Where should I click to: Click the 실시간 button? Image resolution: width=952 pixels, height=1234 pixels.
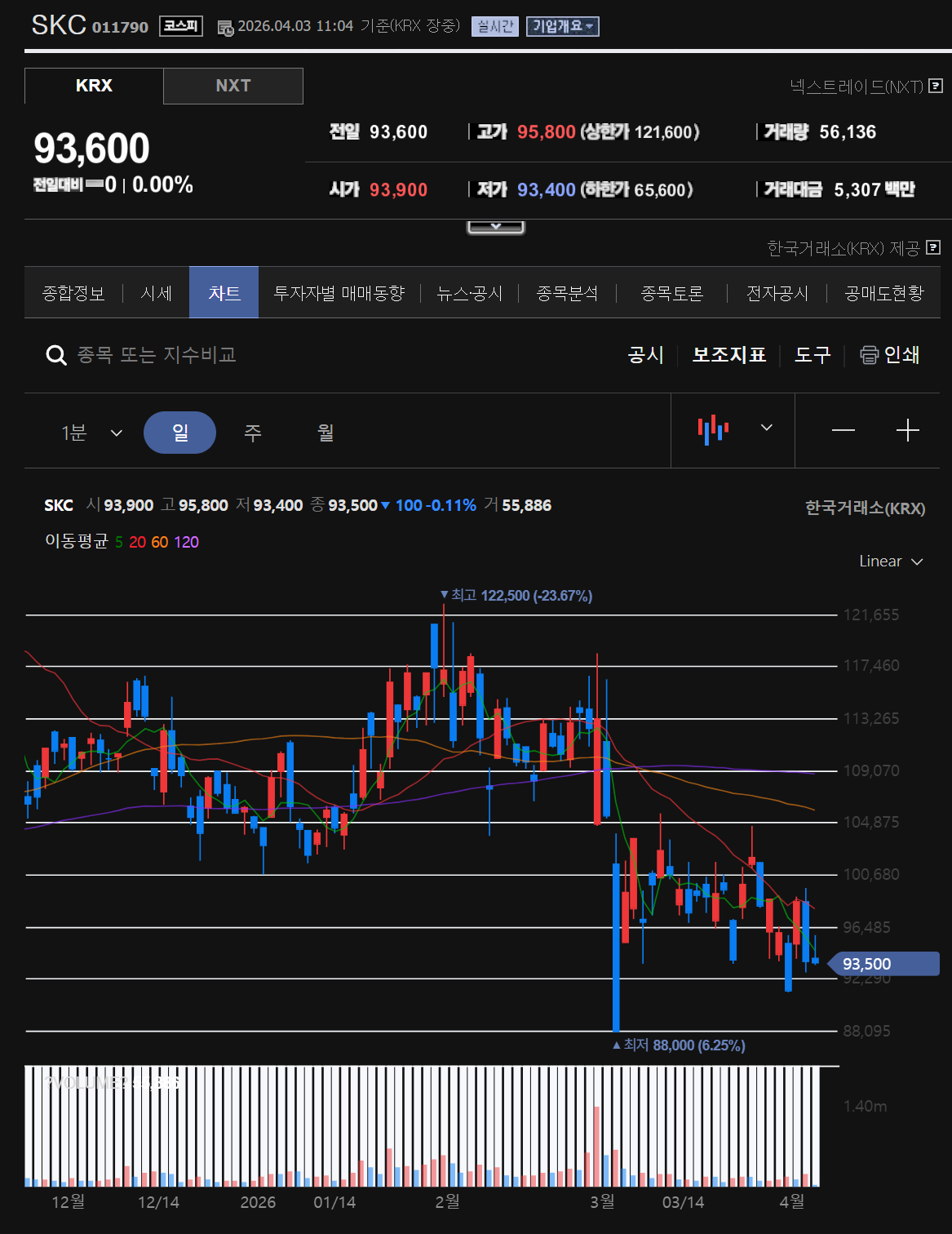(x=494, y=26)
